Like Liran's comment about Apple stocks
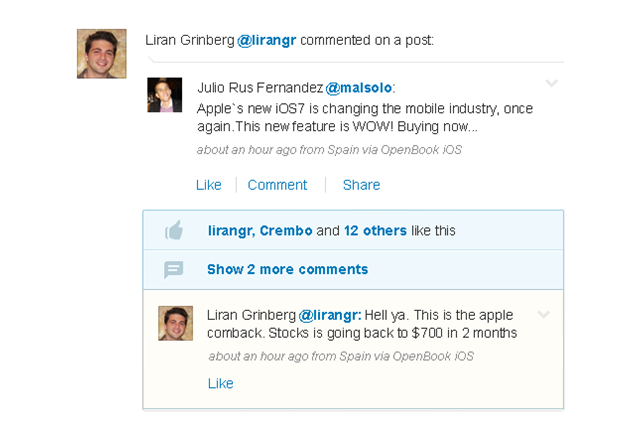The width and height of the screenshot is (638, 437). pyautogui.click(x=221, y=383)
